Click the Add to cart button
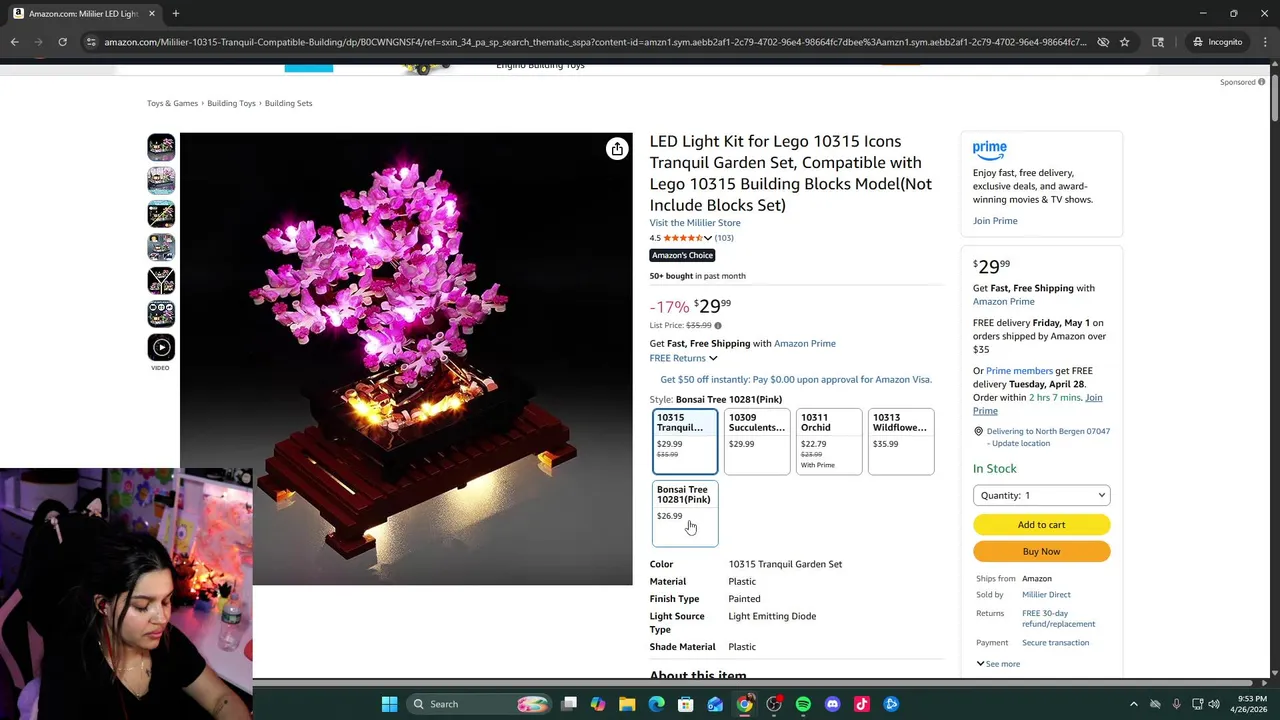The image size is (1280, 720). [1041, 524]
